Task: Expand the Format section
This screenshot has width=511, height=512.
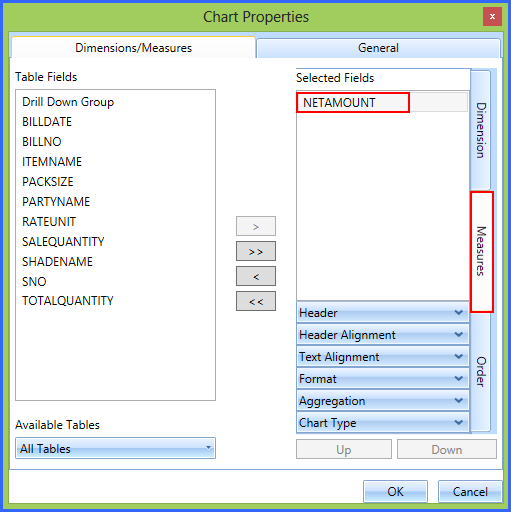Action: [x=383, y=379]
